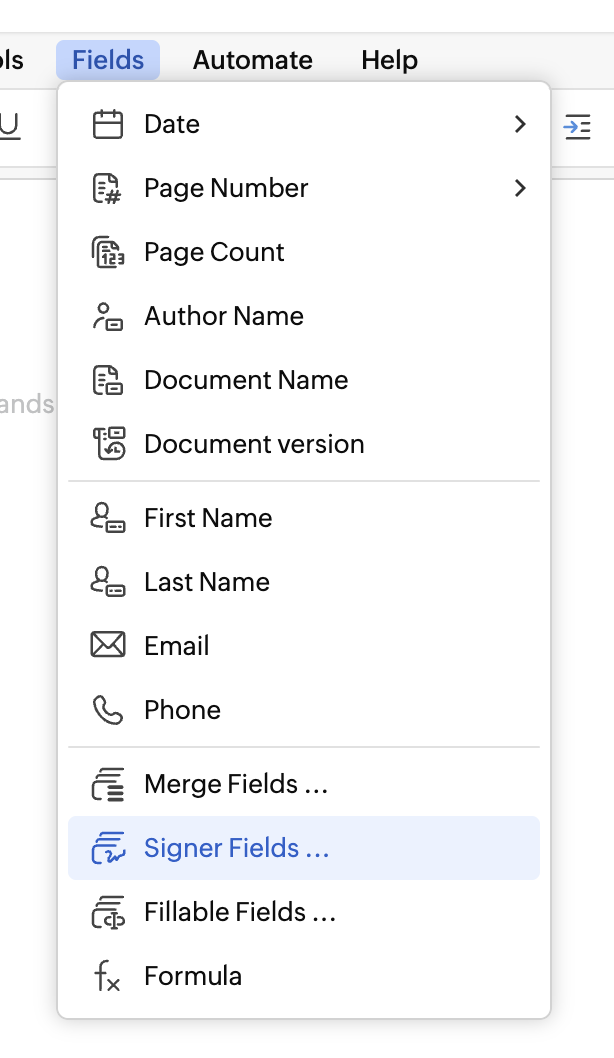Choose Merge Fields from the menu
Screen dimensions: 614x1058
236,784
